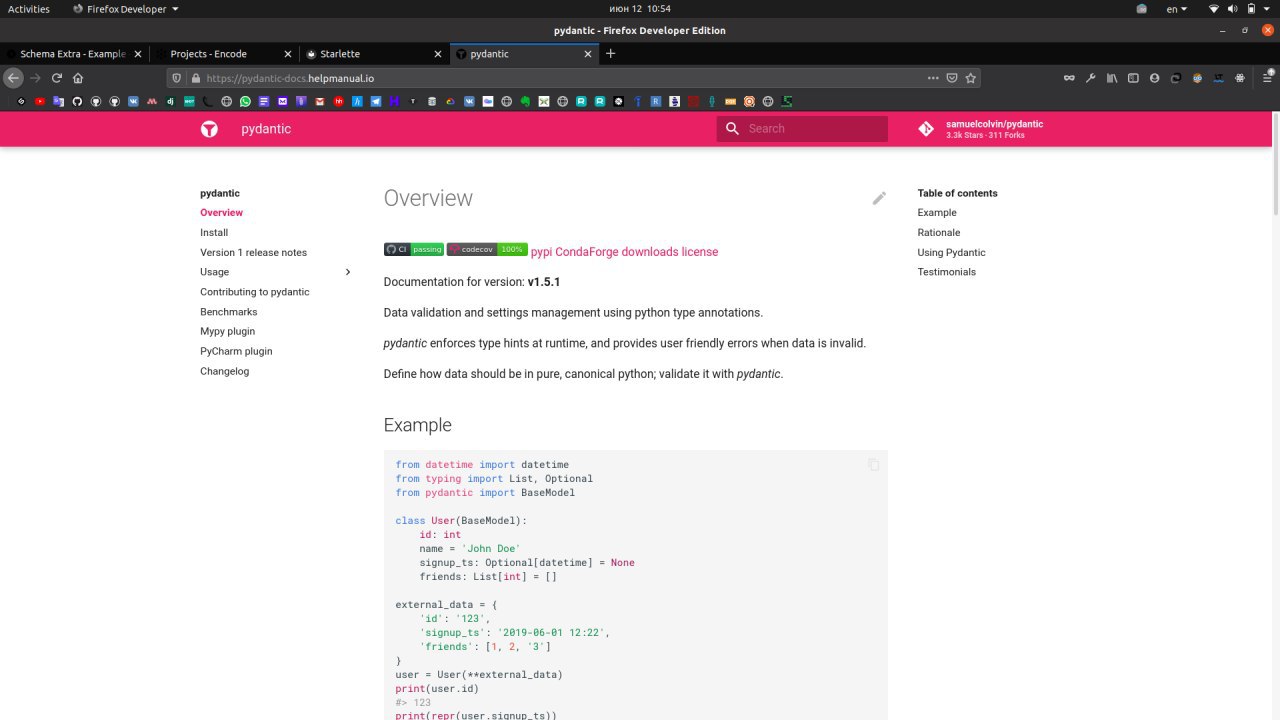Open the Mypy plugin page
Viewport: 1280px width, 720px height.
tap(227, 331)
